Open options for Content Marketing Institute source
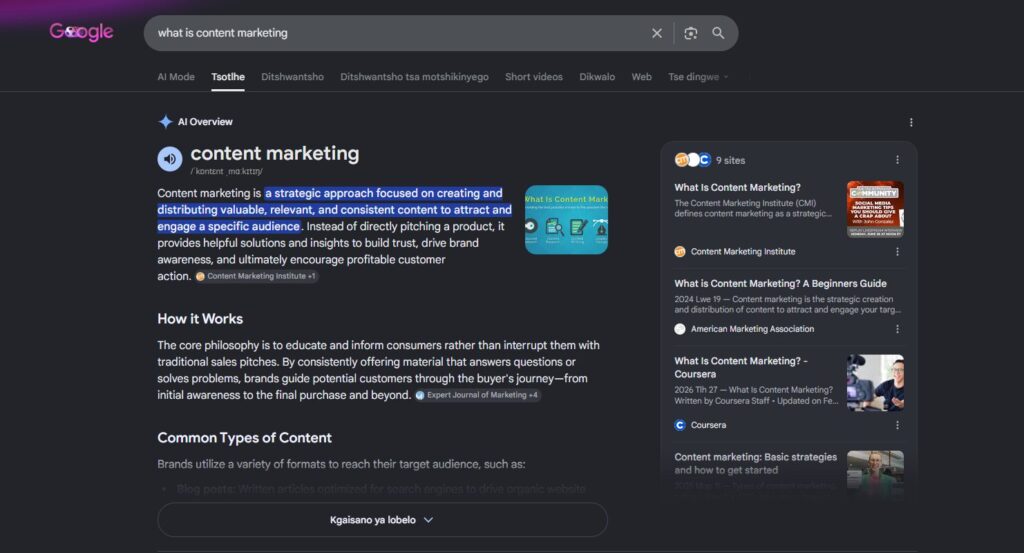Screen dimensions: 1024x553 coord(897,251)
